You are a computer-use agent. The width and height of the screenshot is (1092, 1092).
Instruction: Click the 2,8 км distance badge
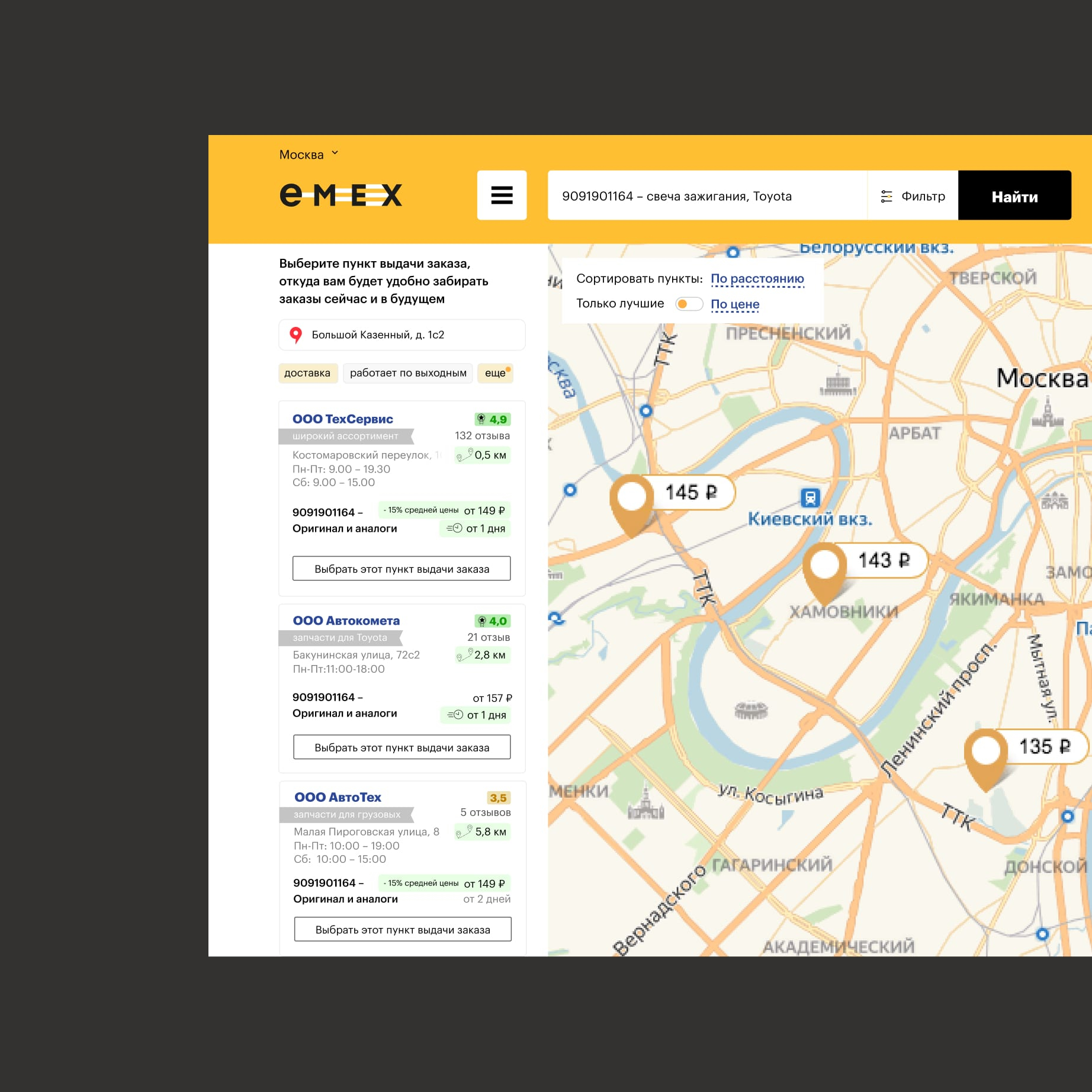(x=483, y=655)
